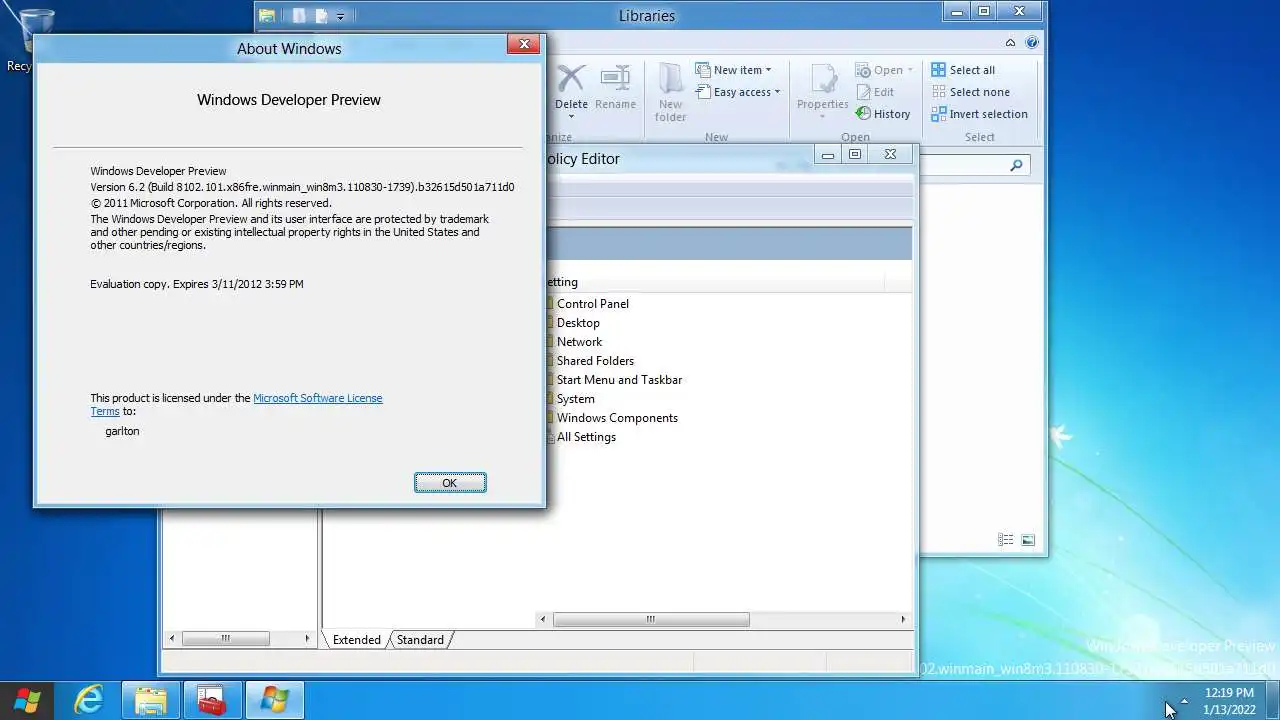Switch to the Extended tab
This screenshot has width=1280, height=720.
(x=356, y=640)
